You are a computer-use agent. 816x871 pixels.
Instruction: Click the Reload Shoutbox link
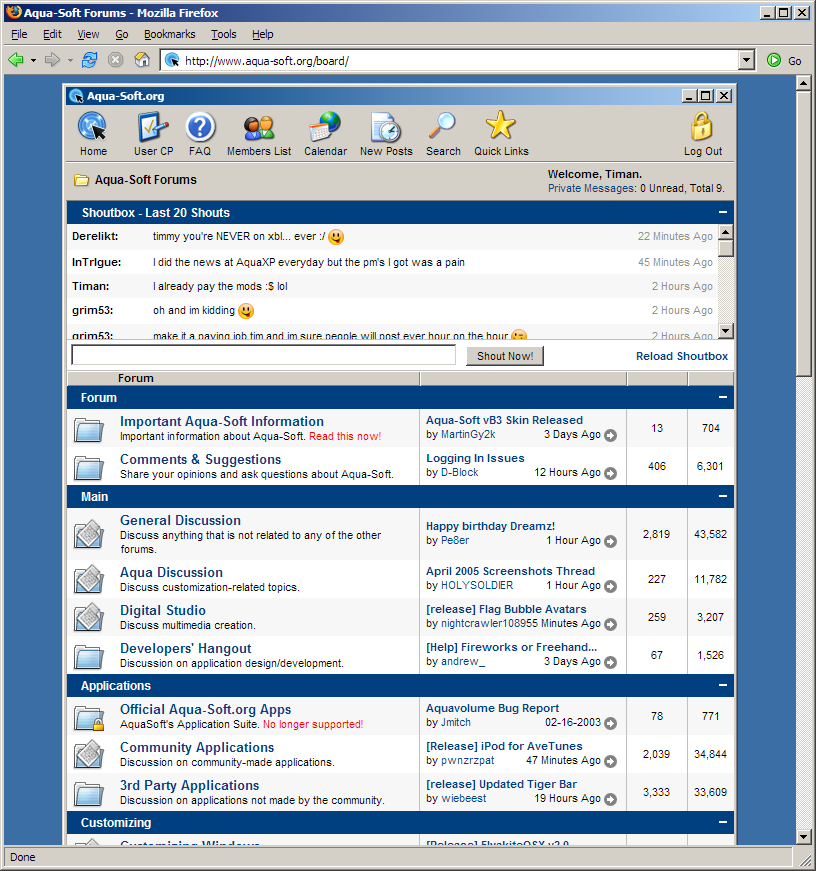pyautogui.click(x=682, y=356)
